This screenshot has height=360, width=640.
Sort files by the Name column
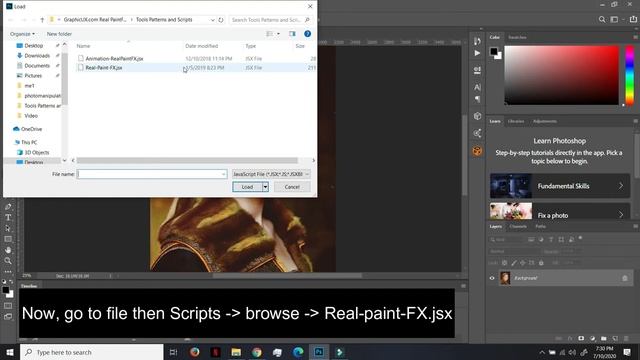pos(83,46)
